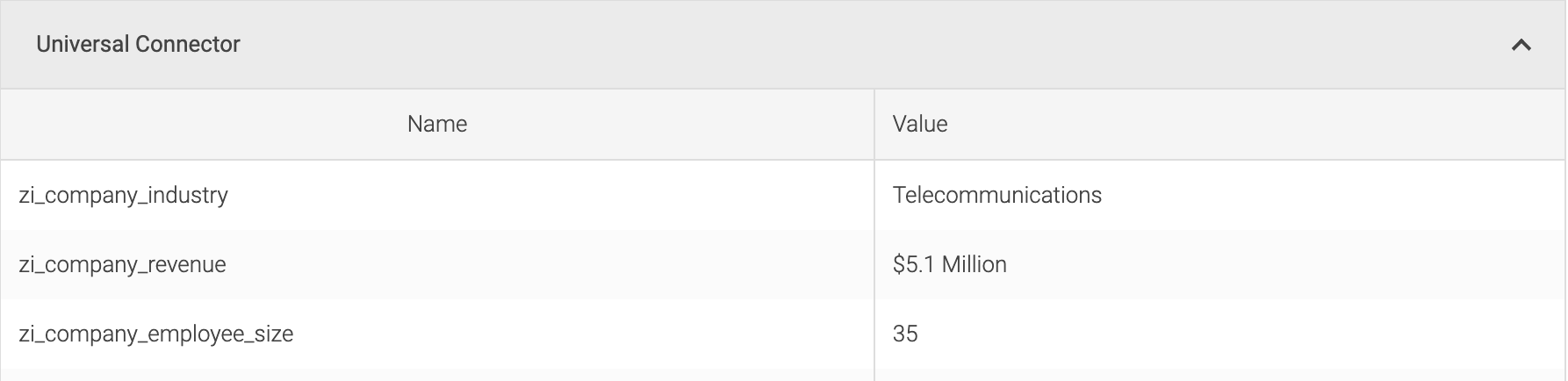
Task: Select the Universal Connector section title
Action: click(138, 45)
